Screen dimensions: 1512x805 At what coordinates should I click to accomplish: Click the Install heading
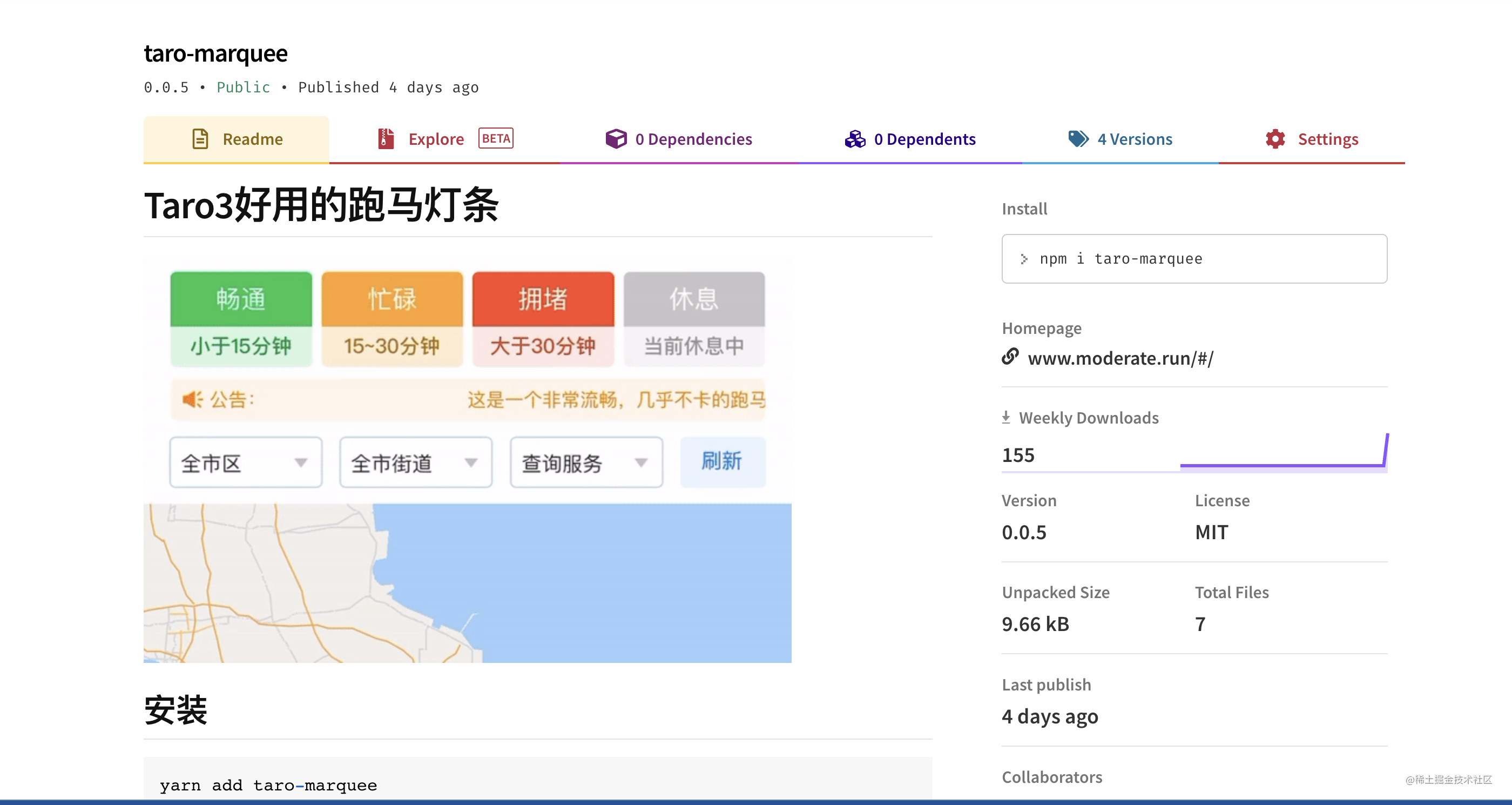tap(1024, 209)
